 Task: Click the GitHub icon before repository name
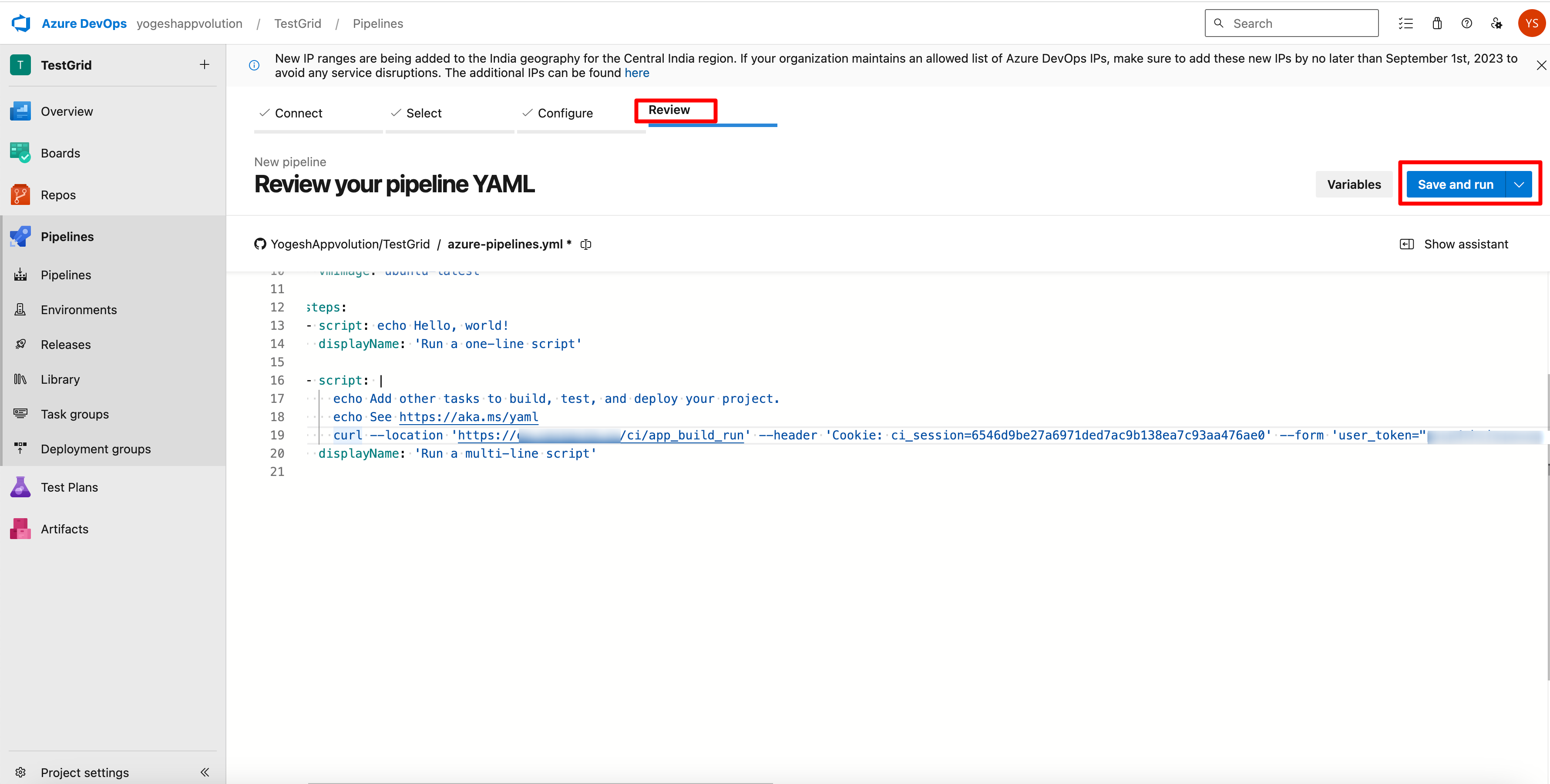tap(260, 244)
